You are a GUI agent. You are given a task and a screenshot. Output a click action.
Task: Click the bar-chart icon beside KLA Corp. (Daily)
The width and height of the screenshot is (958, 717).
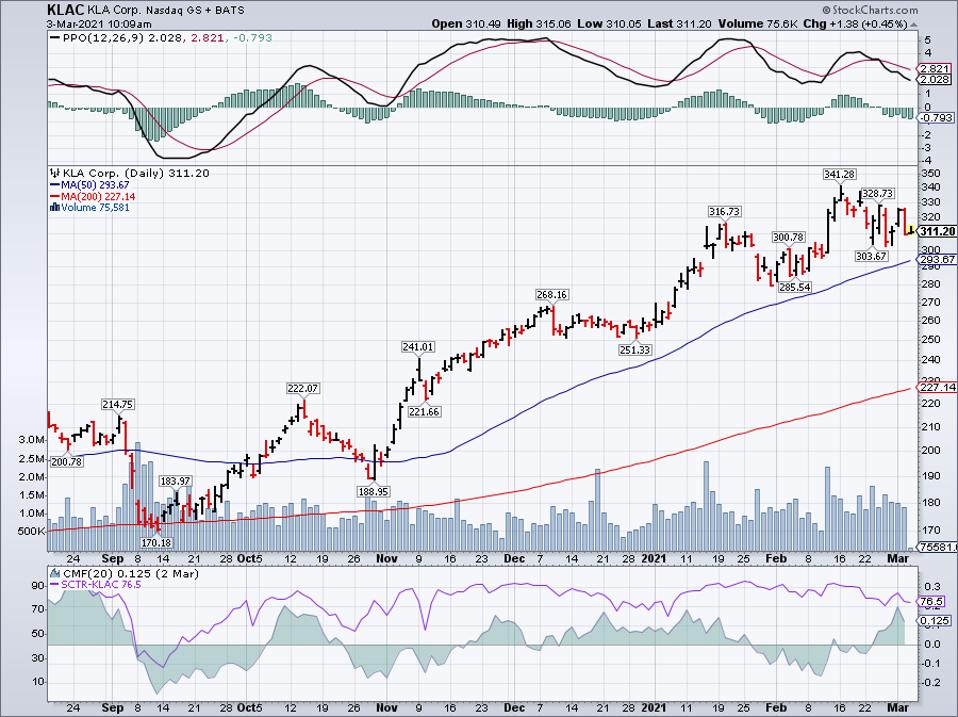point(55,173)
